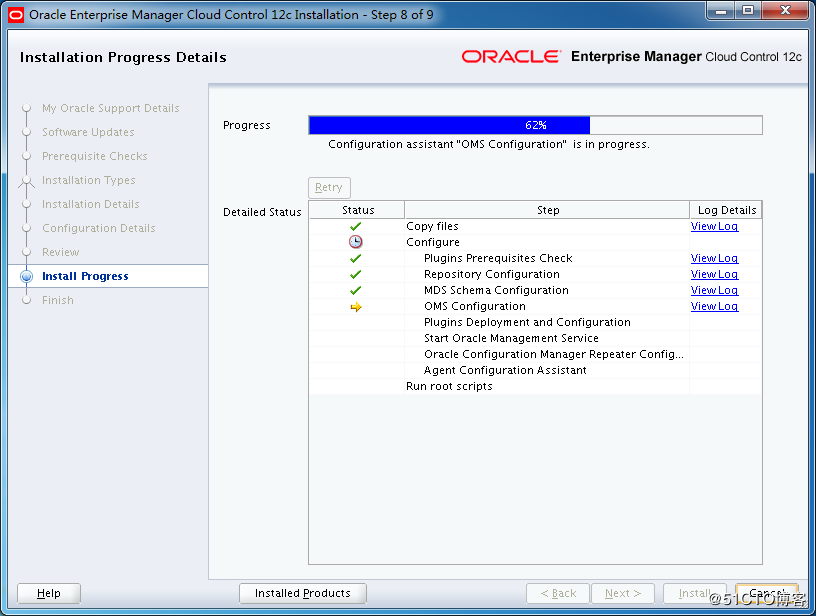Click the checkmark beside Repository Configuration
The height and width of the screenshot is (616, 816).
tap(355, 274)
